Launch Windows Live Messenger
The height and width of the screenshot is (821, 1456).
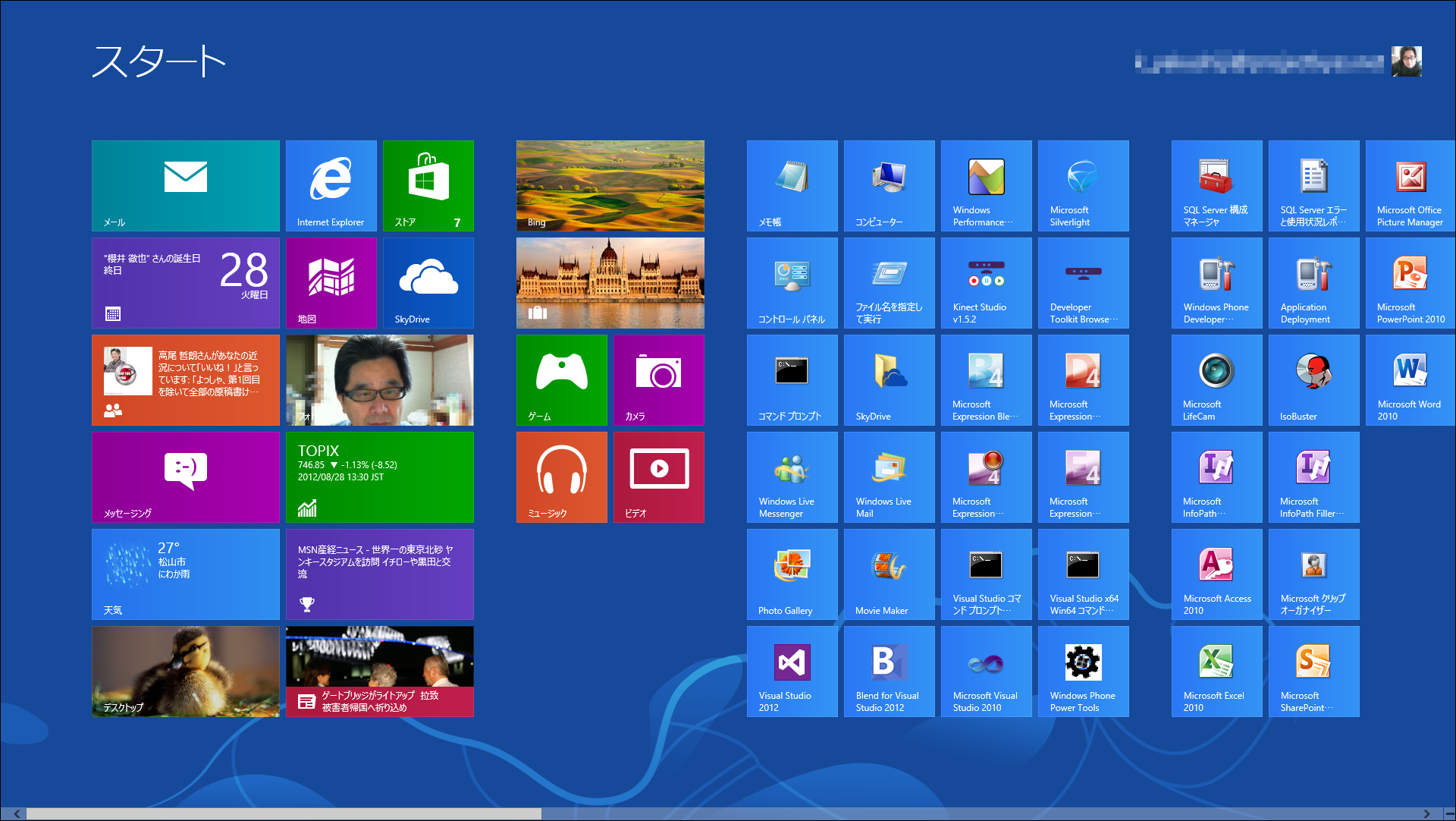click(792, 477)
